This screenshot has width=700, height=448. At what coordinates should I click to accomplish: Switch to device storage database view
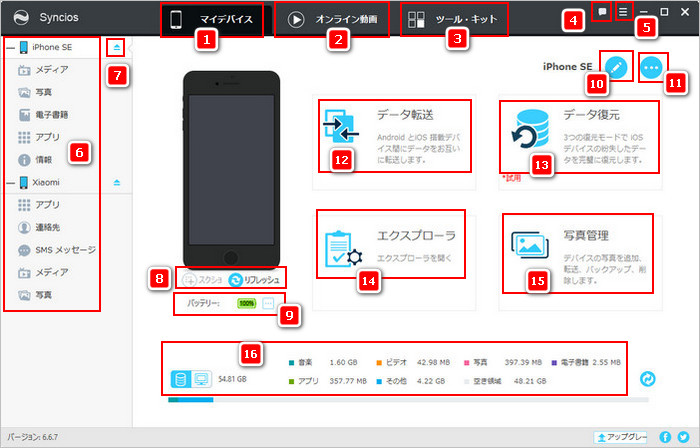(181, 379)
